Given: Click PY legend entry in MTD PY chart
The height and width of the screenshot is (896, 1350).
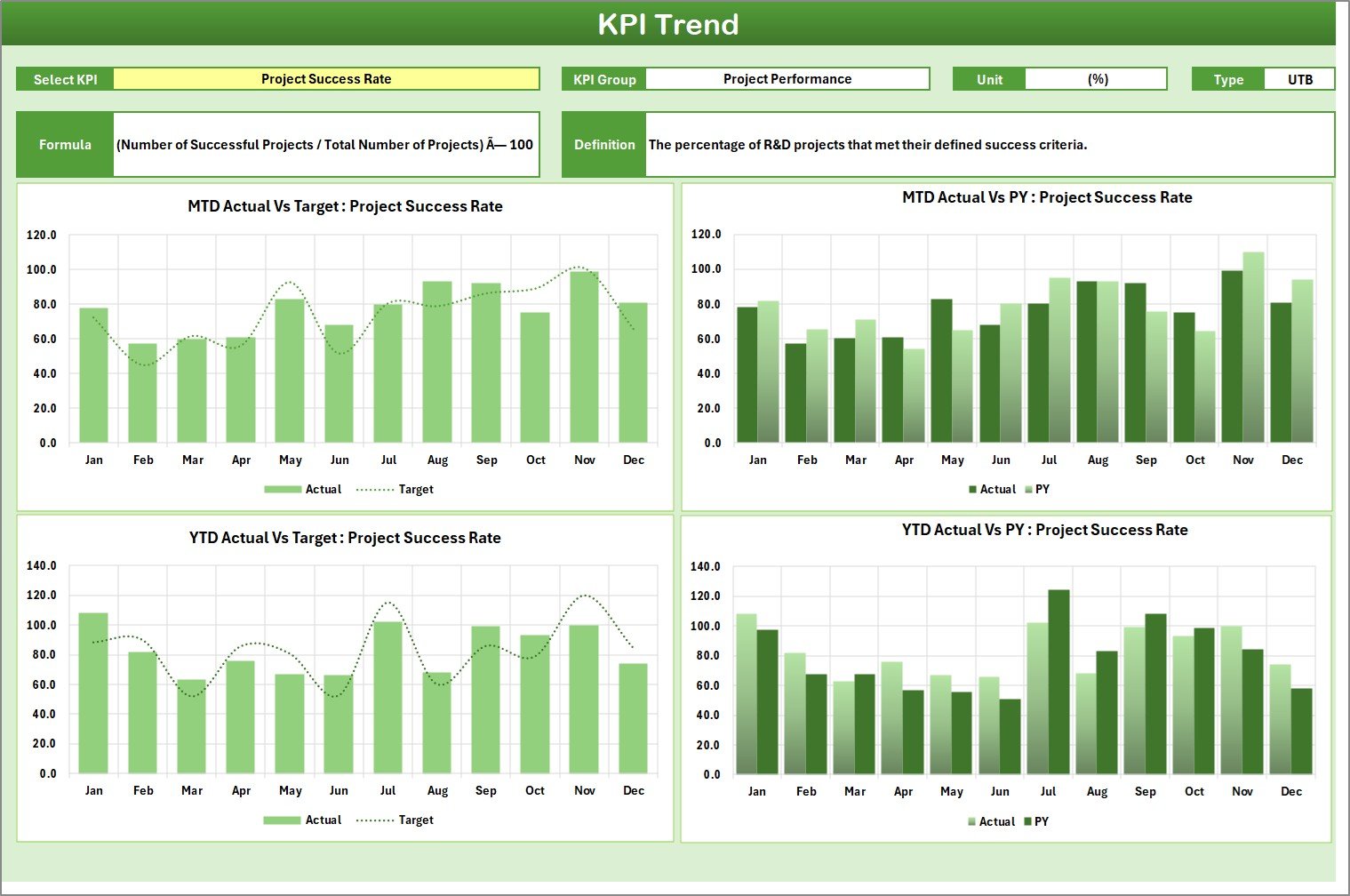Looking at the screenshot, I should [x=1042, y=489].
